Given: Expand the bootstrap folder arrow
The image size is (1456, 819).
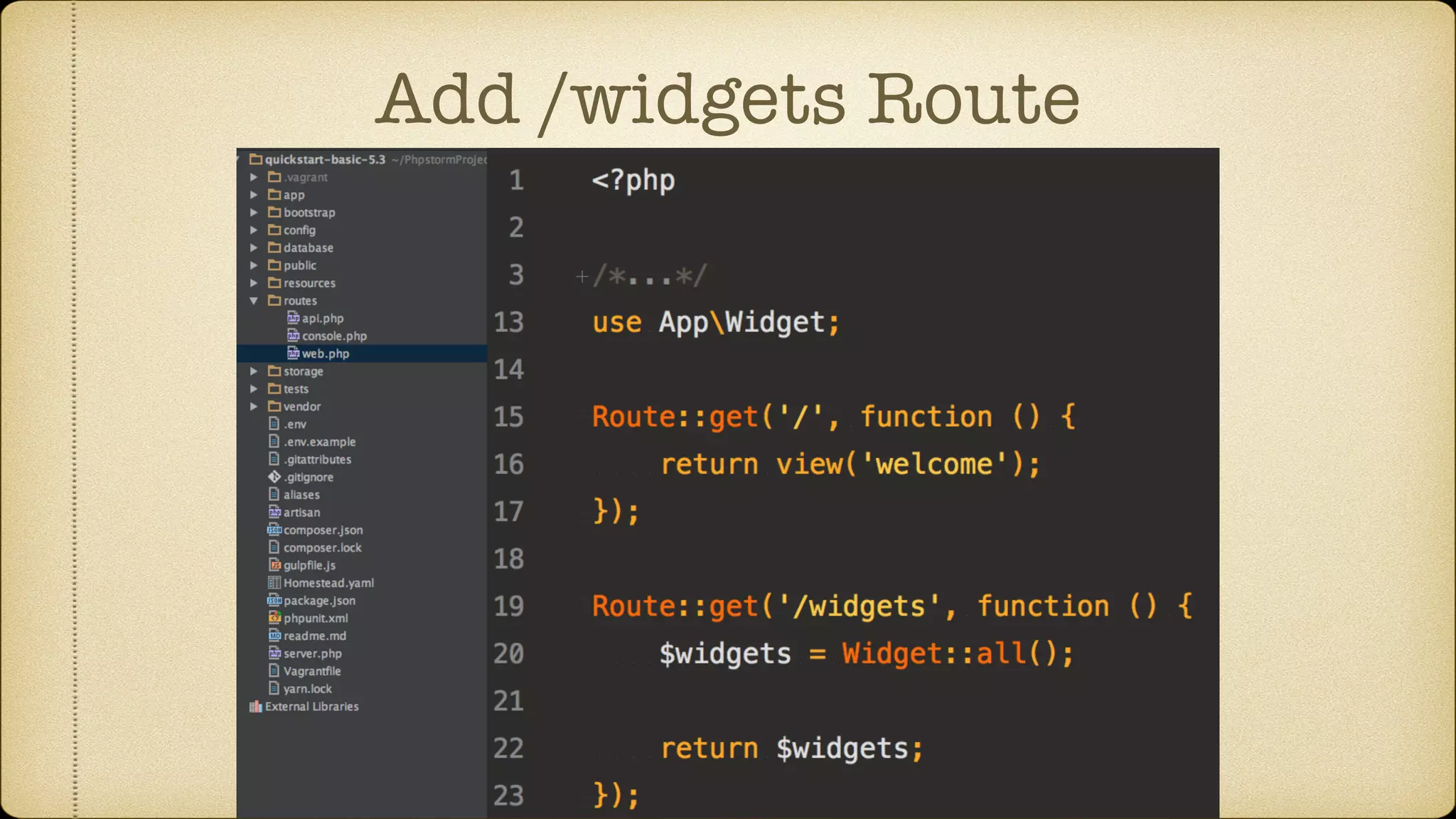Looking at the screenshot, I should pyautogui.click(x=254, y=213).
